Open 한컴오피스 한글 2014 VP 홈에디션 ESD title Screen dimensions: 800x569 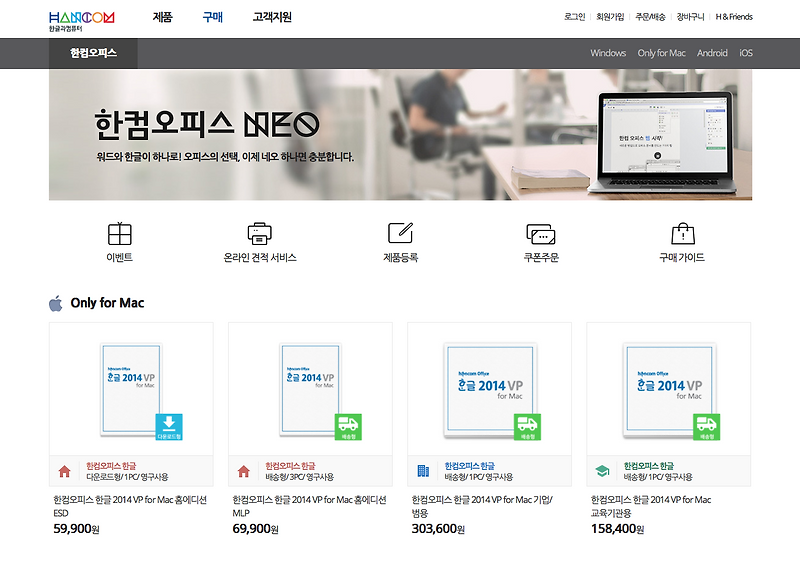click(x=130, y=506)
